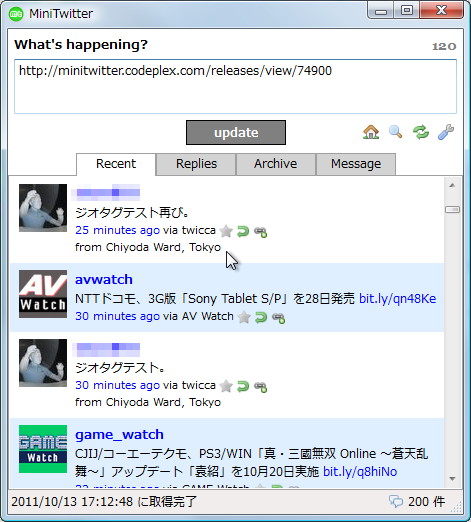Open the Home timeline icon
The width and height of the screenshot is (471, 522).
pos(371,132)
